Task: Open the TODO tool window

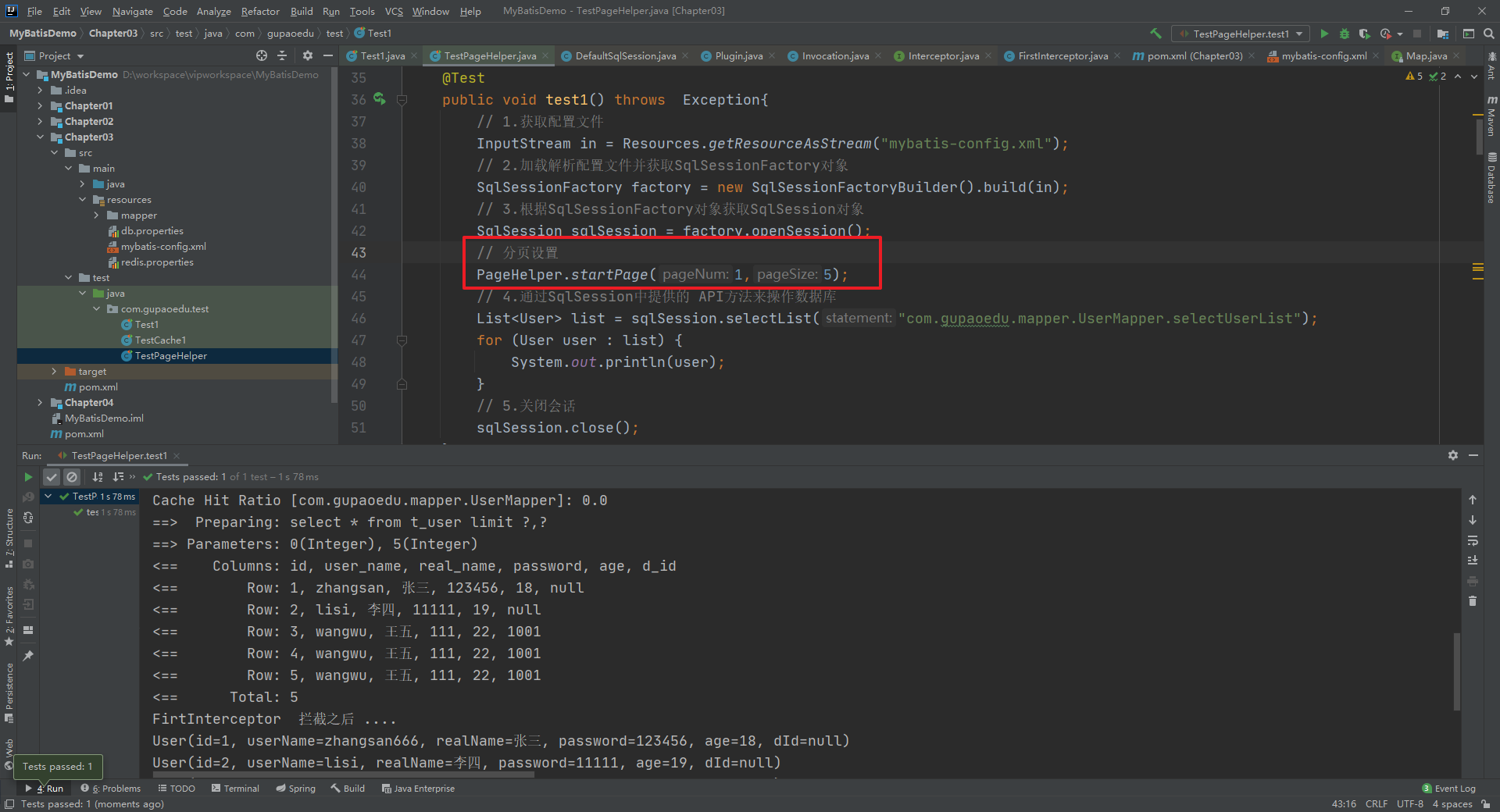Action: click(177, 788)
